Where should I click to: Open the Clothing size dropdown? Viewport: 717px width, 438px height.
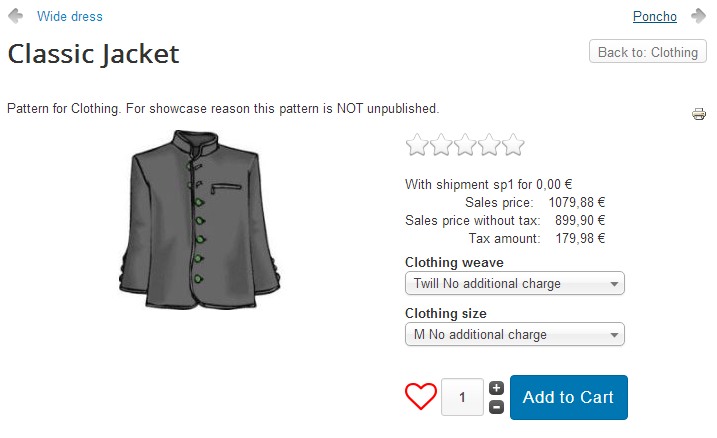click(514, 335)
